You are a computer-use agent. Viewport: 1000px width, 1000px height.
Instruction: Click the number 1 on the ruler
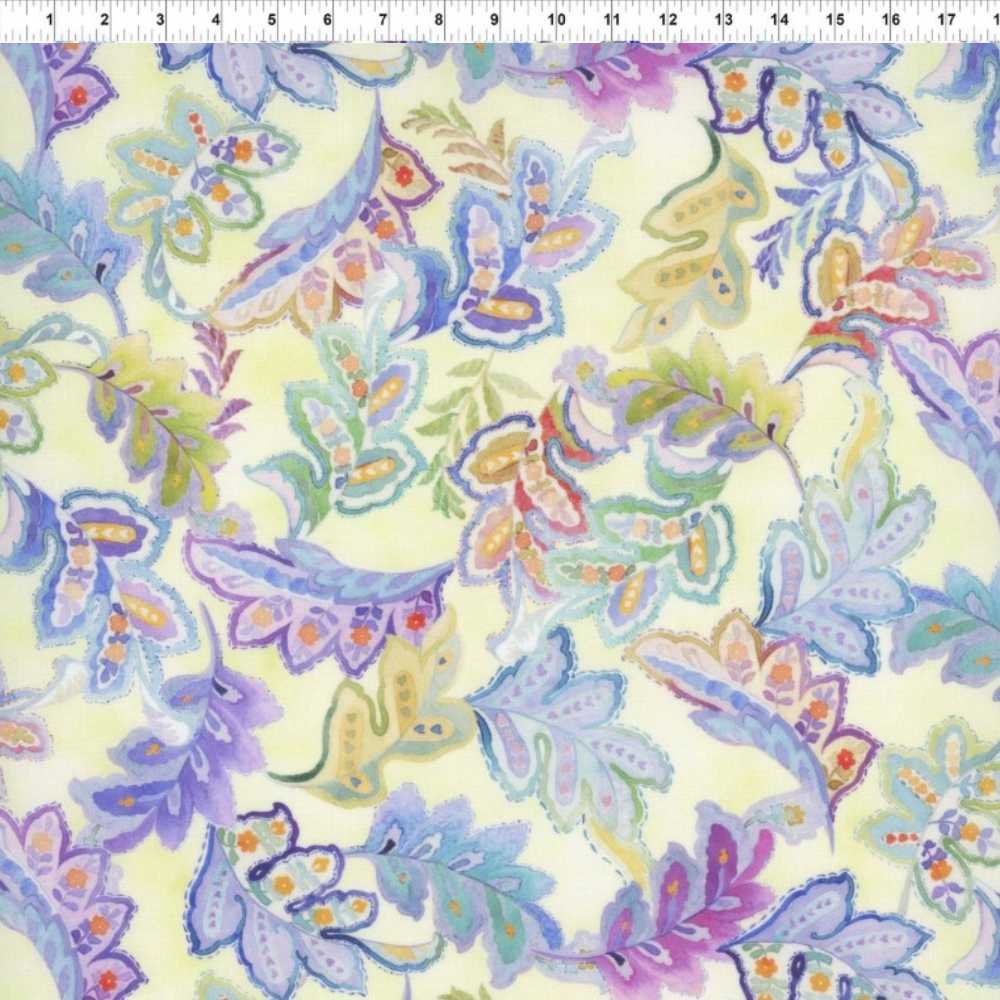point(50,19)
